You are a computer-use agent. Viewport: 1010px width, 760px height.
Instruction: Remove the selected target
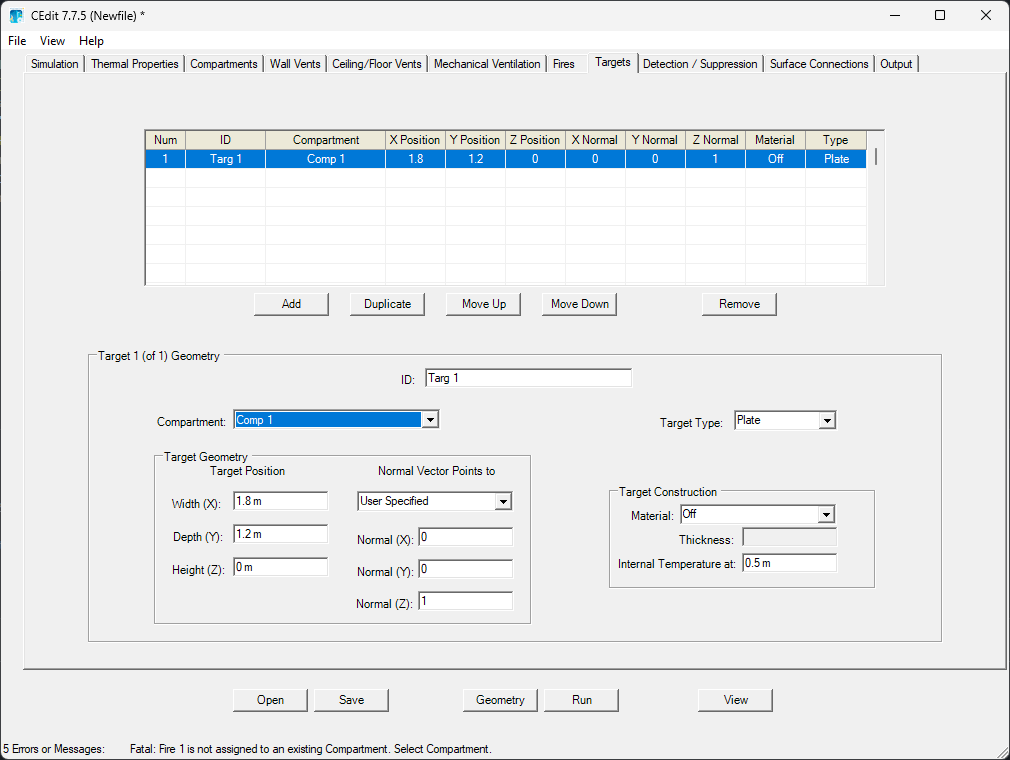click(x=739, y=304)
